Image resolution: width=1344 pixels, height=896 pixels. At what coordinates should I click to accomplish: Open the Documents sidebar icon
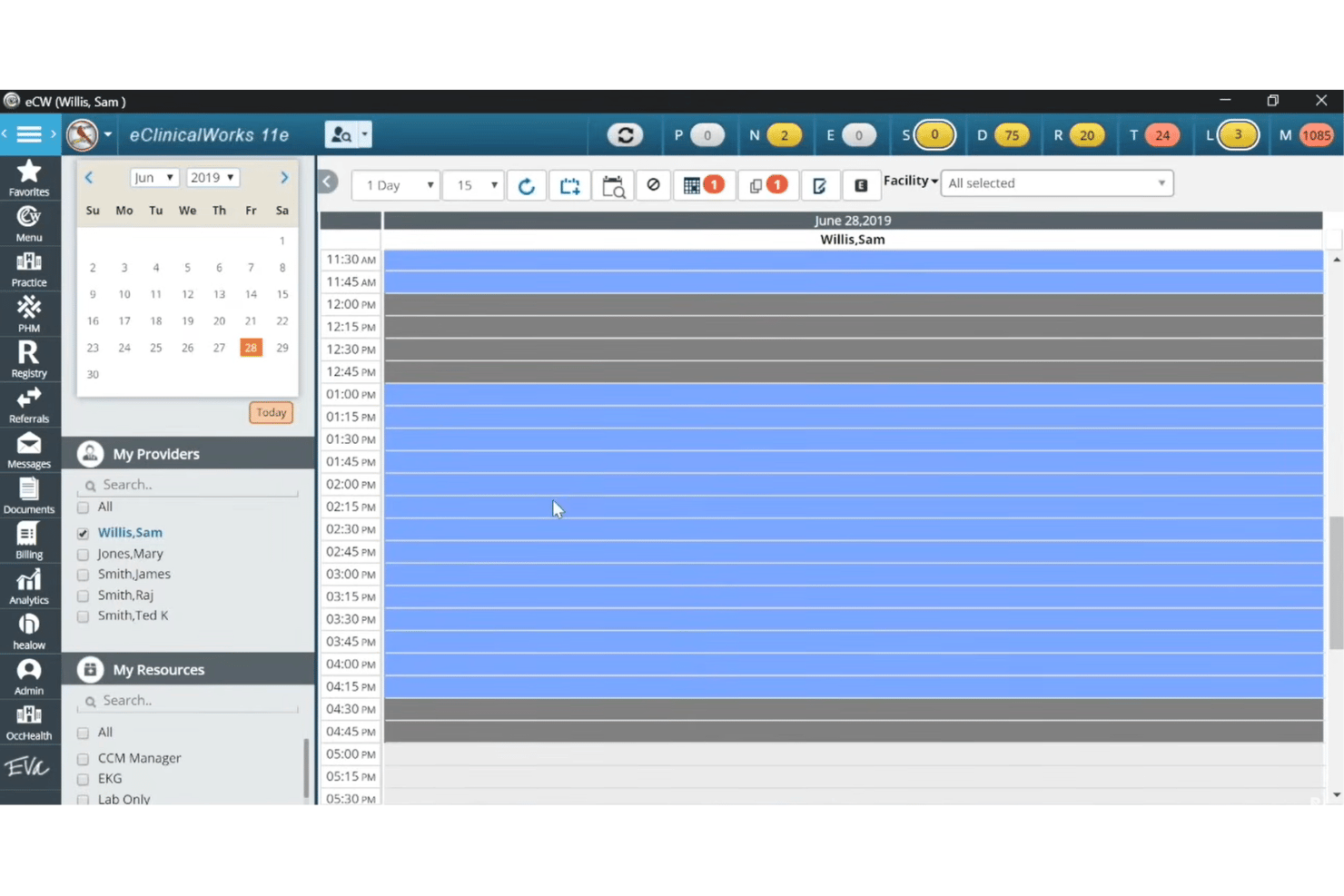(29, 496)
